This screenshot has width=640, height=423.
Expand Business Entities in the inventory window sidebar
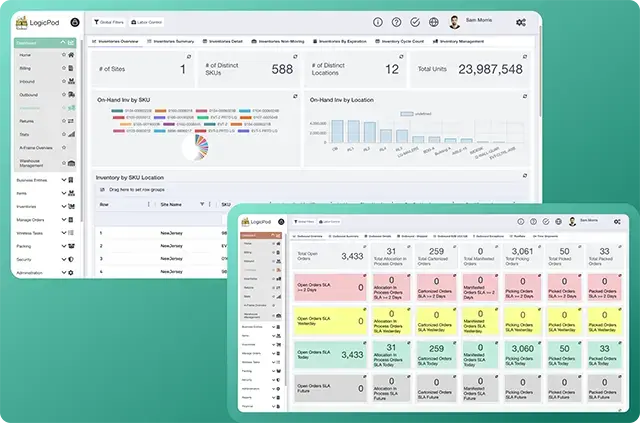pos(64,180)
